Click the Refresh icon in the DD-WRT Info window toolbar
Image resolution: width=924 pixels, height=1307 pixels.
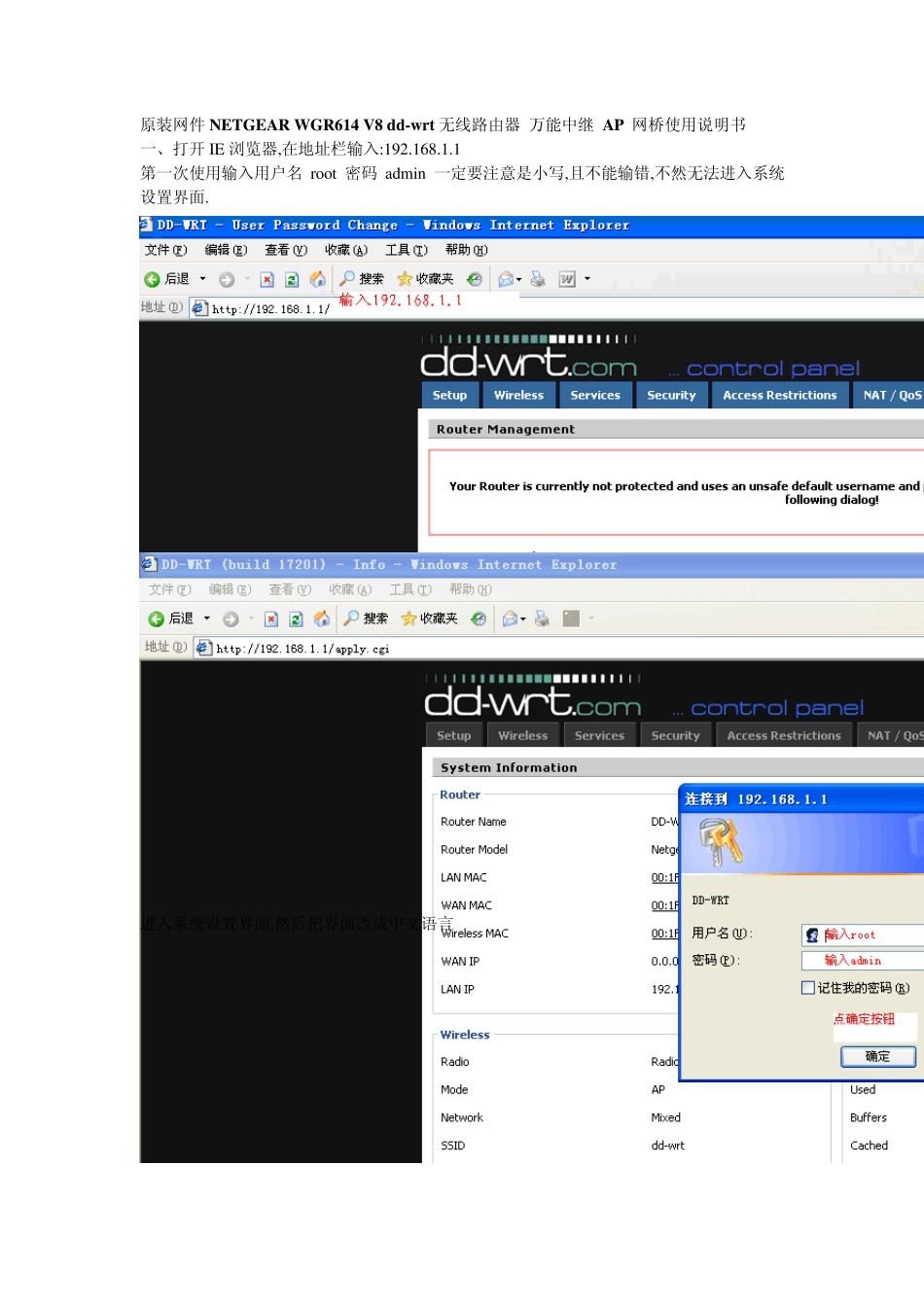pos(296,618)
